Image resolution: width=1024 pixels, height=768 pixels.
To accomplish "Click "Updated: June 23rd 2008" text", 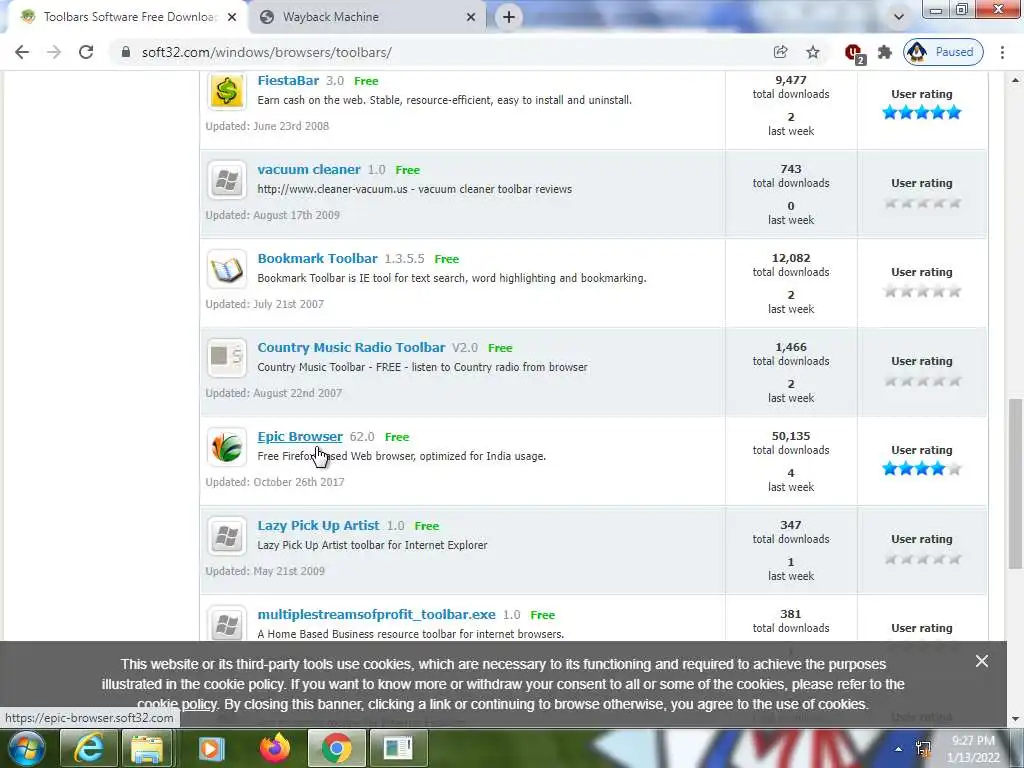I will coord(267,126).
